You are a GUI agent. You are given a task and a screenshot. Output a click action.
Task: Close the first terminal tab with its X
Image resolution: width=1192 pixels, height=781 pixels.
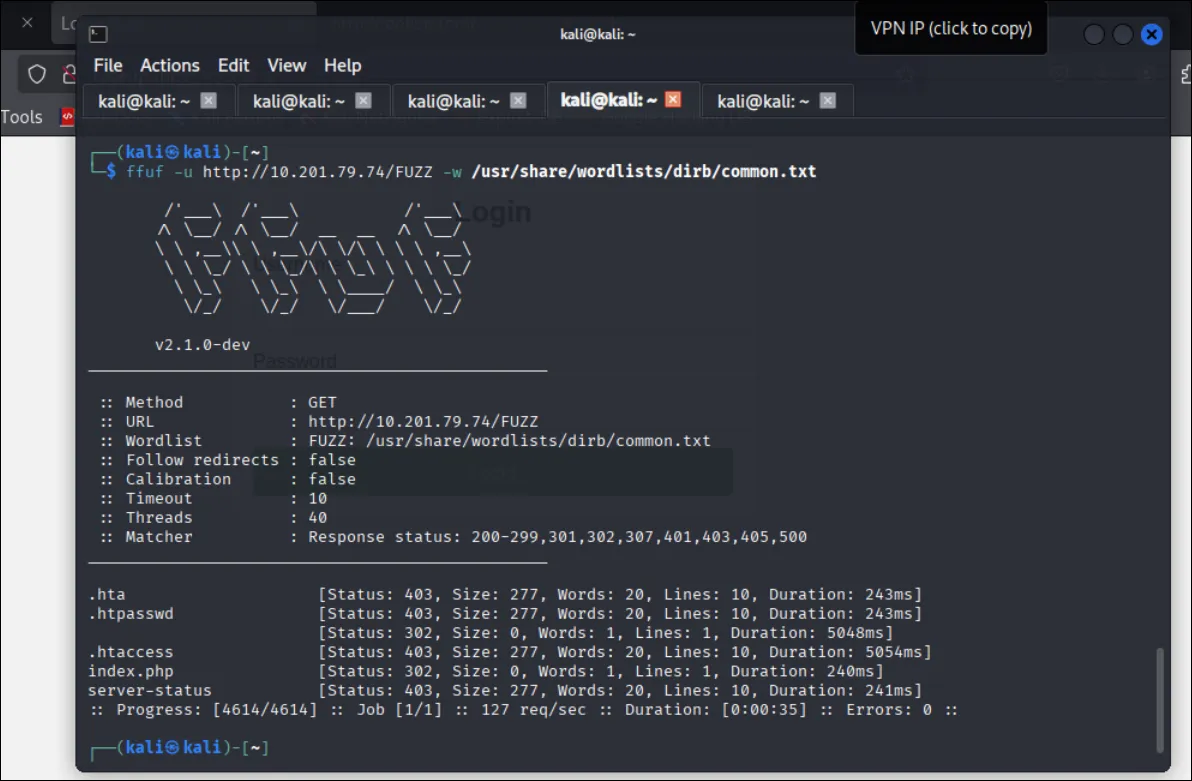click(208, 100)
